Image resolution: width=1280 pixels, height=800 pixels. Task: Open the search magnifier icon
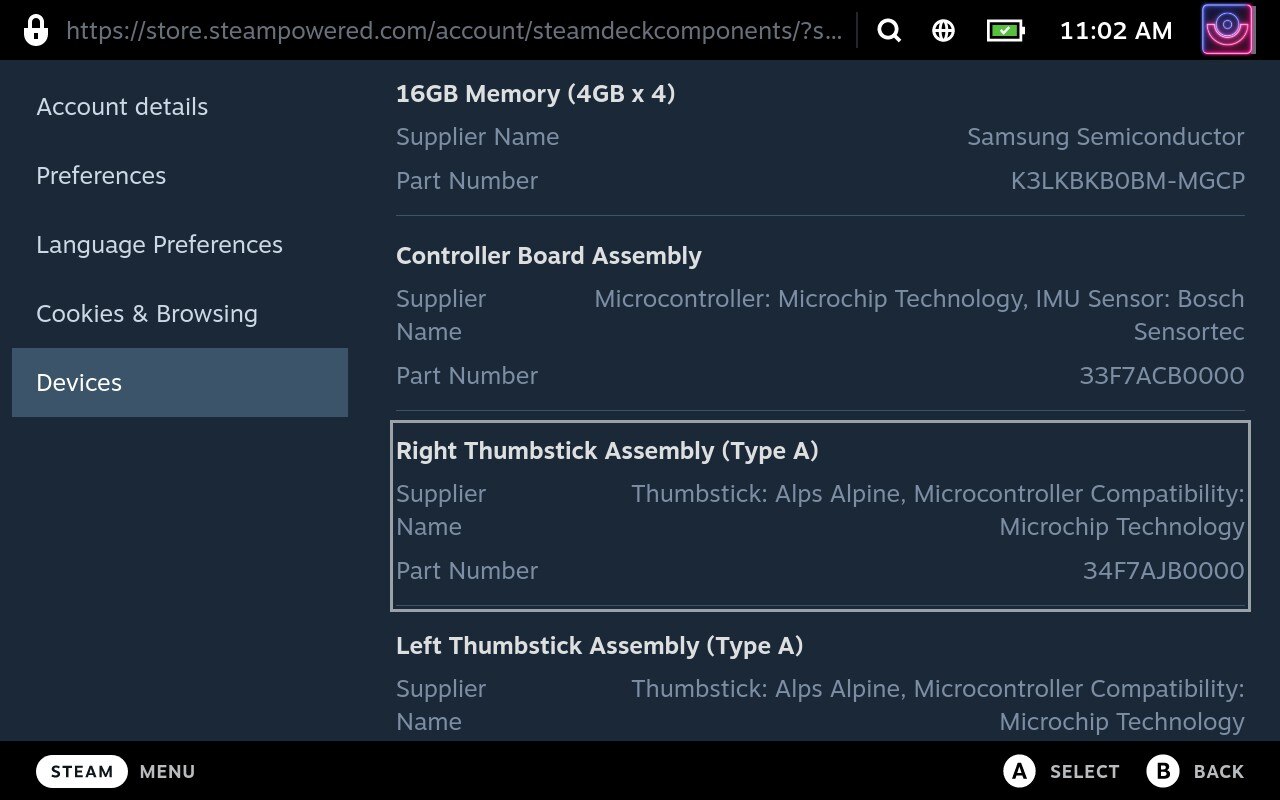(889, 30)
